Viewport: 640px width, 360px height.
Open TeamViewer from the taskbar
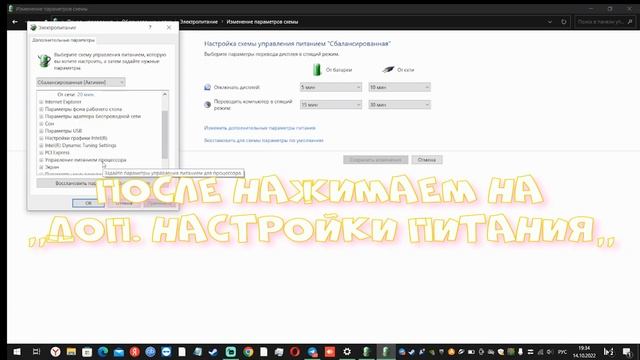(x=166, y=352)
